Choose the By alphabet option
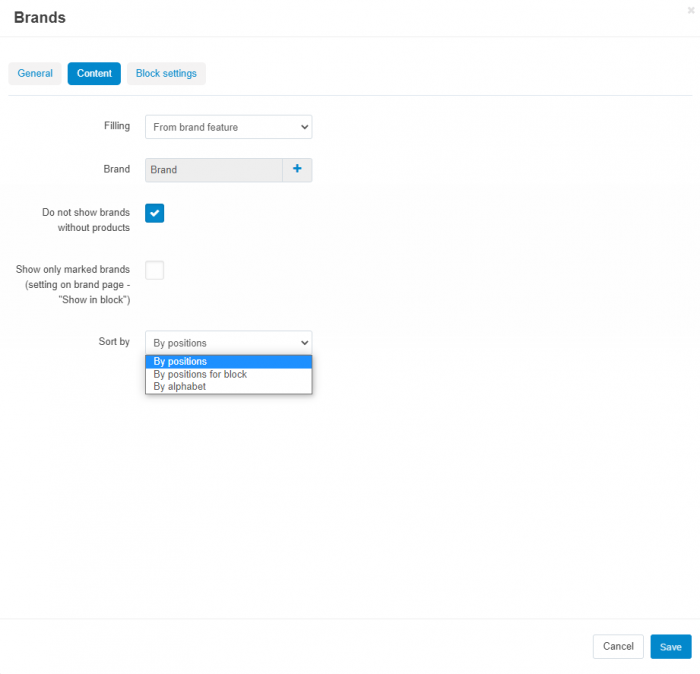 click(229, 387)
